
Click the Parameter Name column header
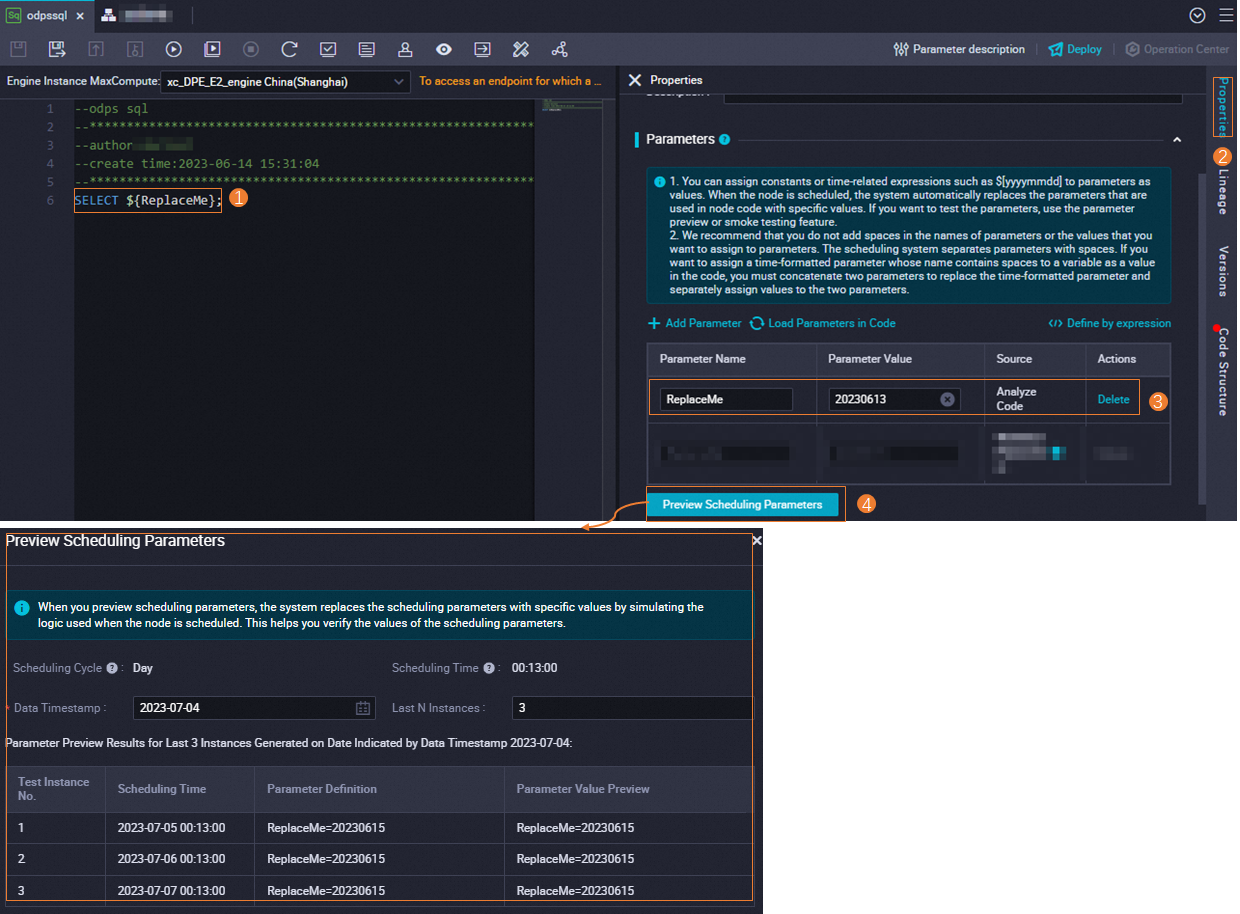click(x=702, y=358)
